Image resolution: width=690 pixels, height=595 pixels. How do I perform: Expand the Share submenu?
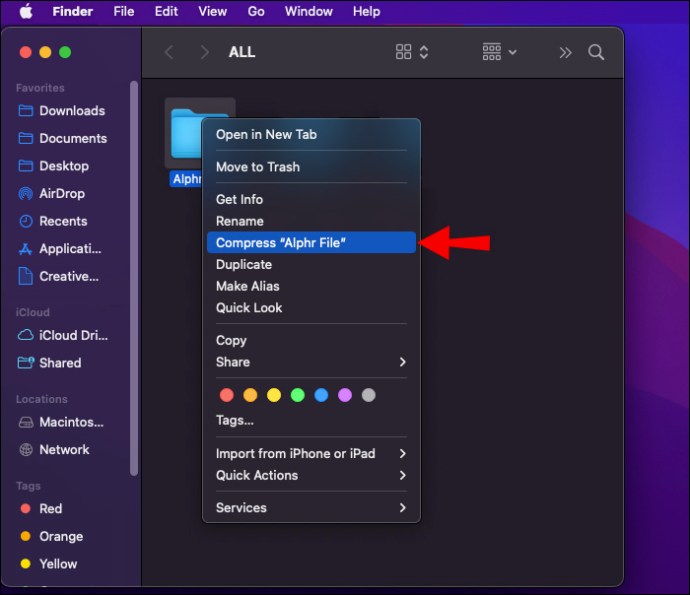(311, 362)
